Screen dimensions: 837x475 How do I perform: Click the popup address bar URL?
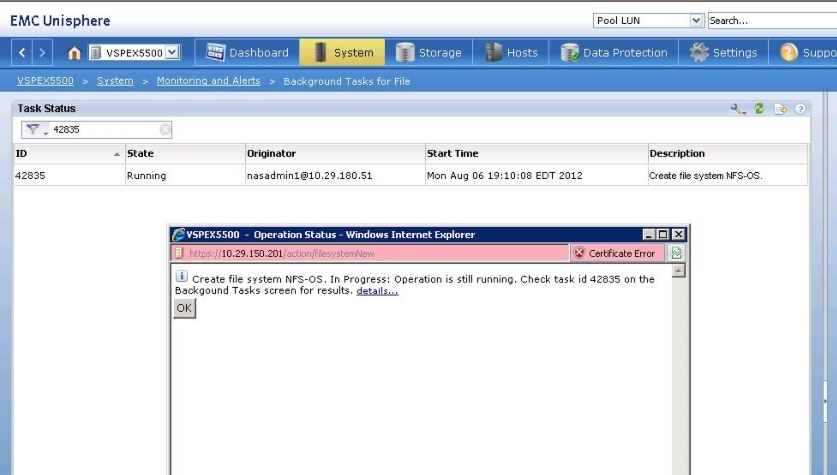tap(281, 254)
